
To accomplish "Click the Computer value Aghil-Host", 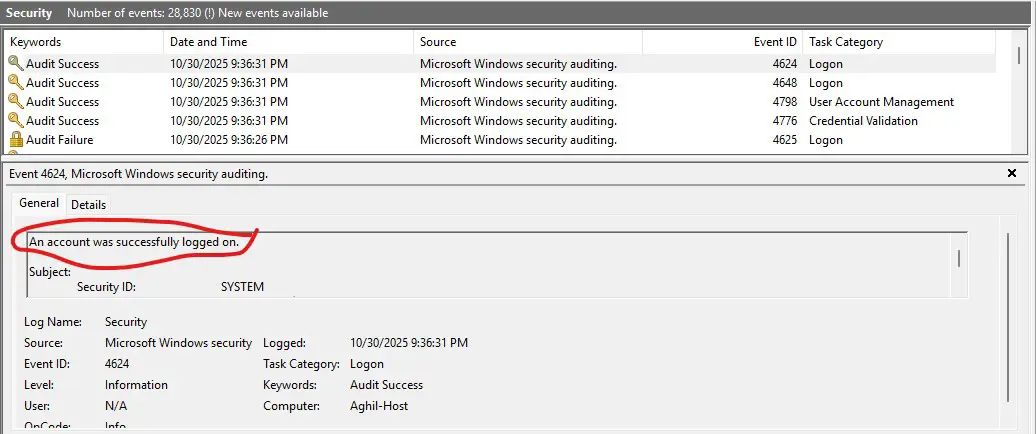I will (379, 406).
